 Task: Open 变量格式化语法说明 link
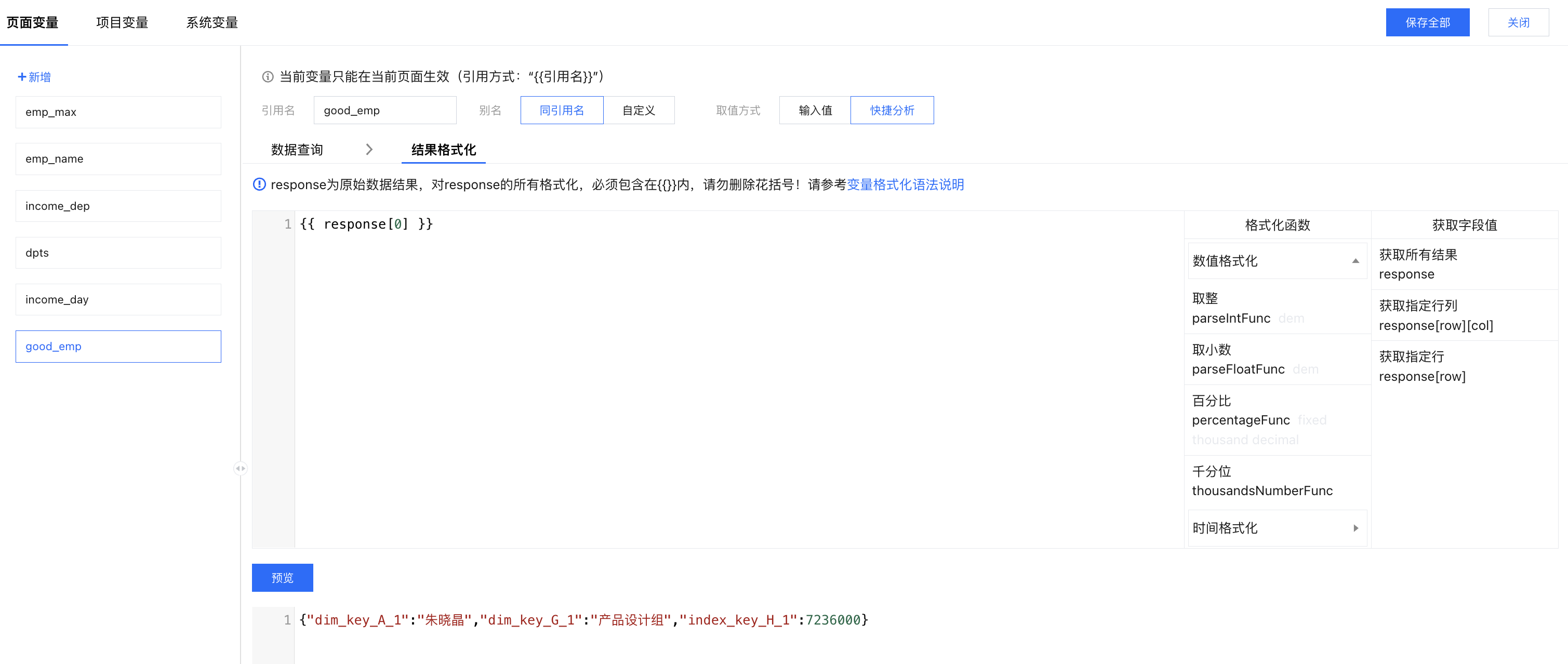point(905,184)
